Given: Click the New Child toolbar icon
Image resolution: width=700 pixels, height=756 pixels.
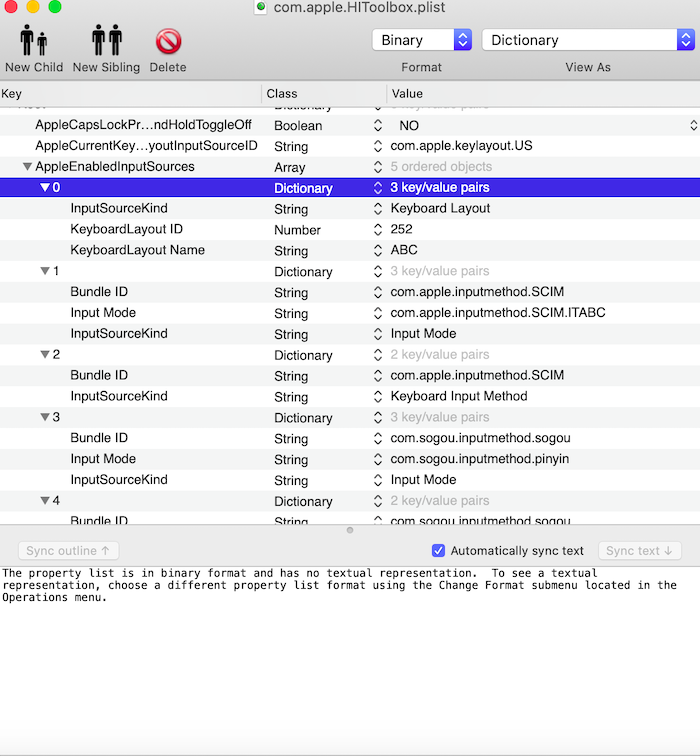Looking at the screenshot, I should click(x=34, y=40).
